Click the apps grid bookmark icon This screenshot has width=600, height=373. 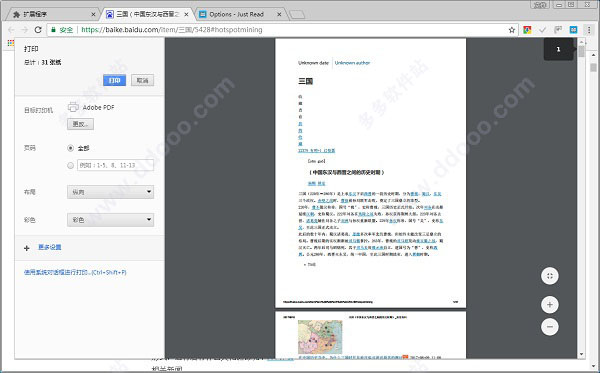point(10,43)
